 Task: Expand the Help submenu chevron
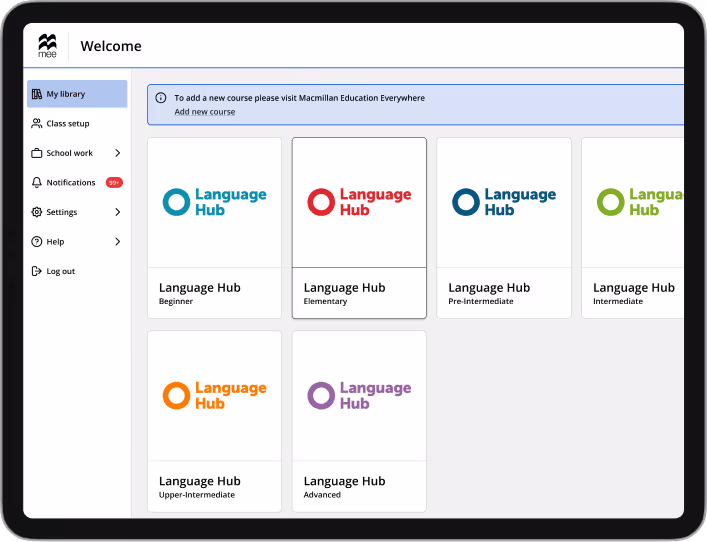pyautogui.click(x=118, y=242)
